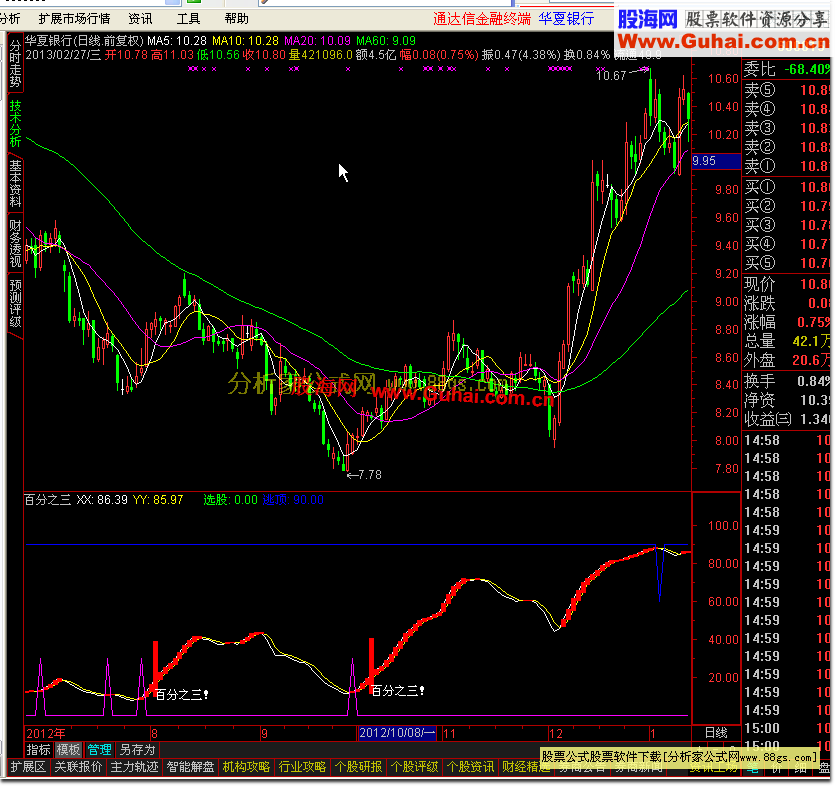Click the XX: 86.39 indicator value
This screenshot has width=836, height=786.
coord(102,500)
